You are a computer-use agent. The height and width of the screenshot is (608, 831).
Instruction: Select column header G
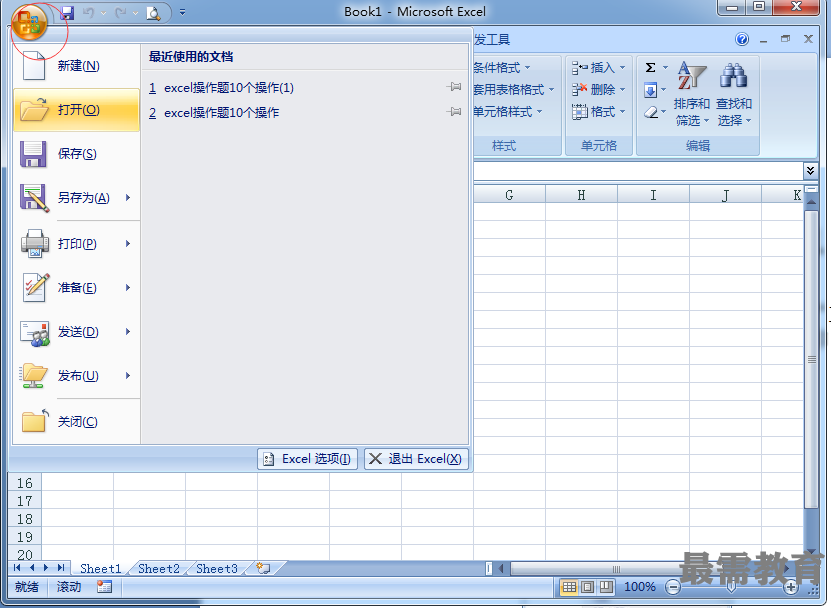[509, 195]
